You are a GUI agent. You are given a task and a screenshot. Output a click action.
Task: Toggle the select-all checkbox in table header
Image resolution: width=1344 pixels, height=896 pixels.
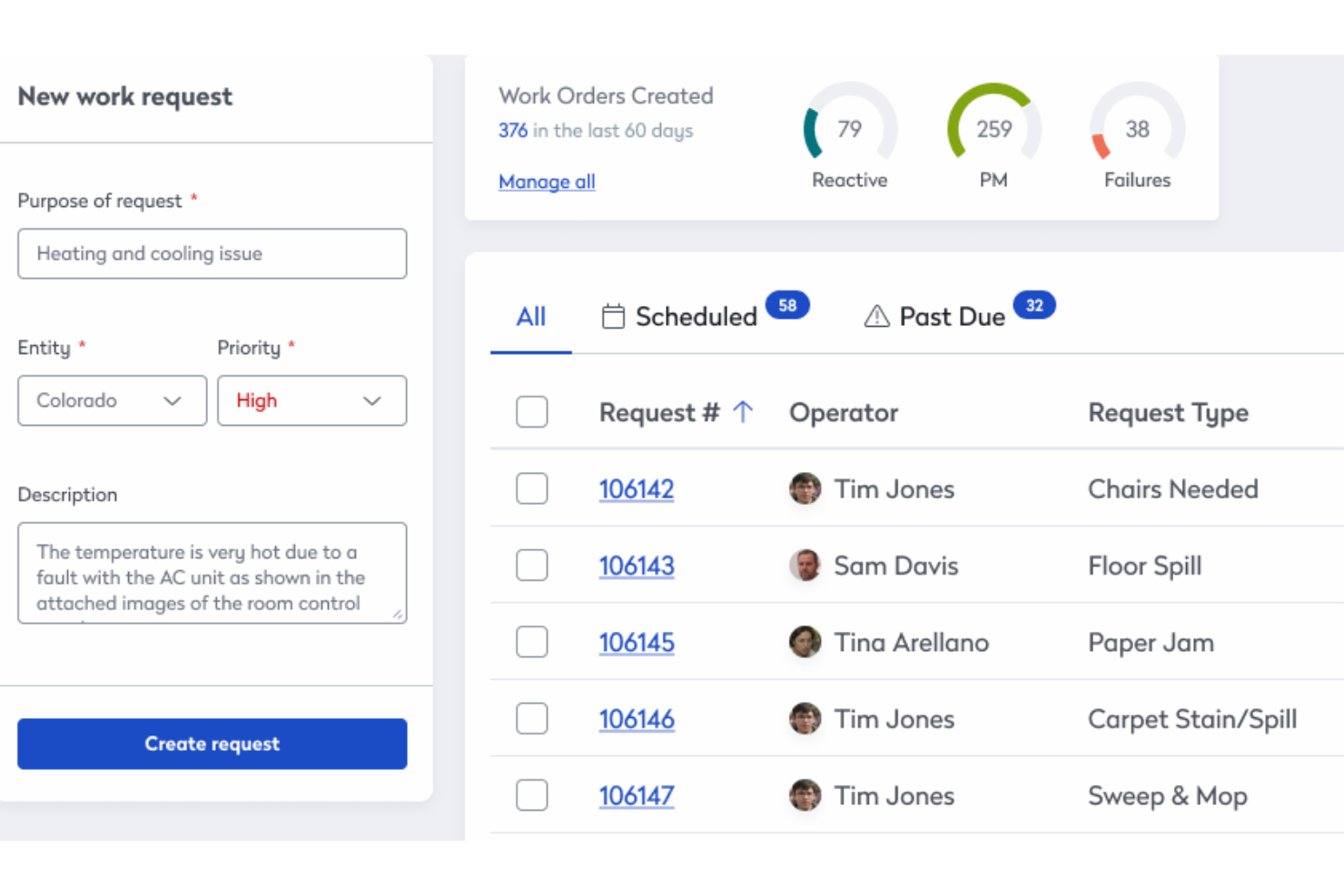531,412
